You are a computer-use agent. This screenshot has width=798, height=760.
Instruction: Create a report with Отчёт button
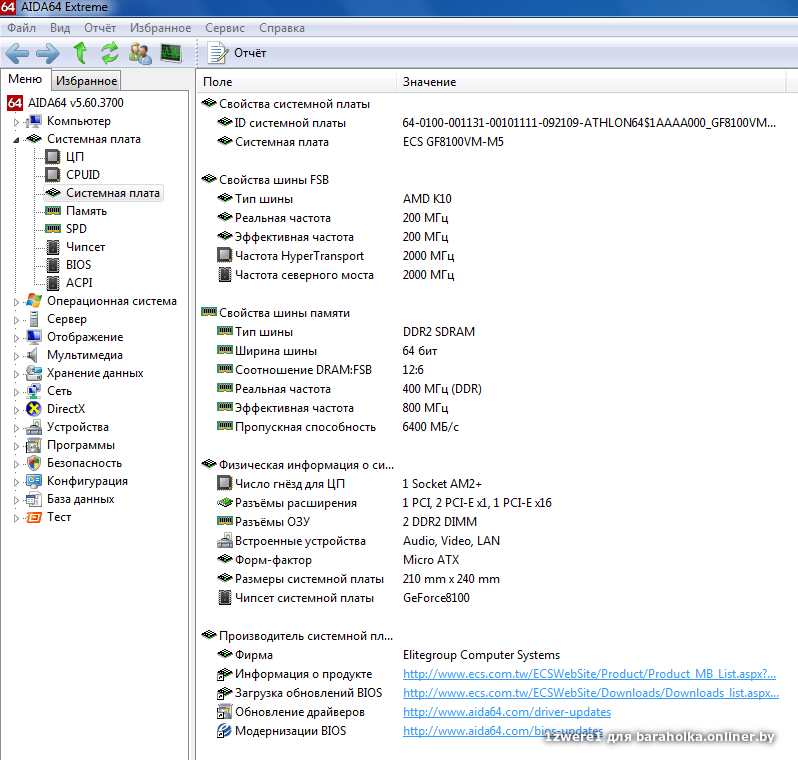(237, 53)
